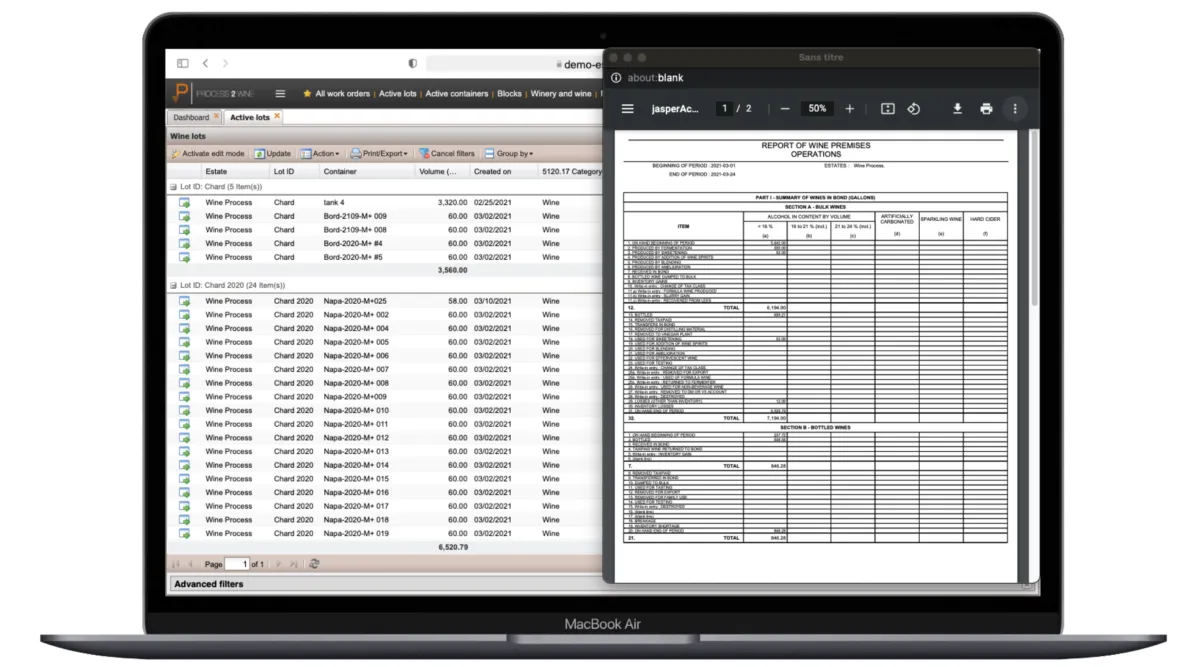The image size is (1200, 667).
Task: Zoom out of the PDF document
Action: tap(785, 109)
